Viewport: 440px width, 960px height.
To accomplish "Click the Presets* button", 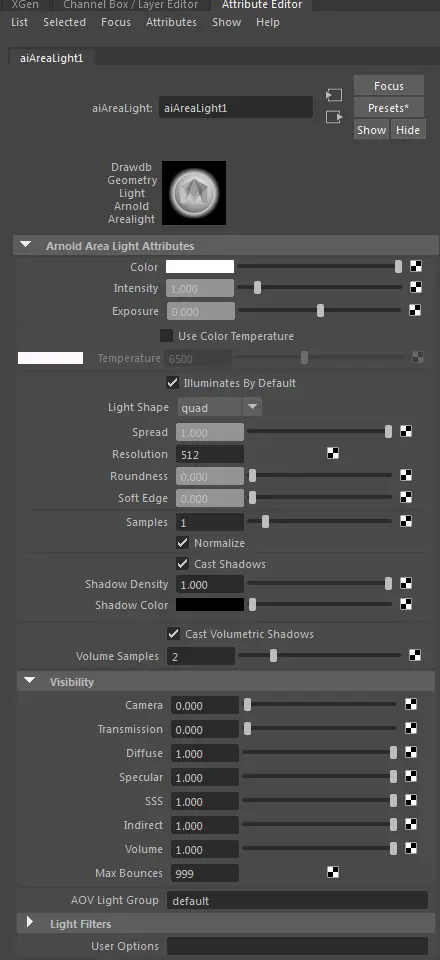I will click(x=389, y=108).
